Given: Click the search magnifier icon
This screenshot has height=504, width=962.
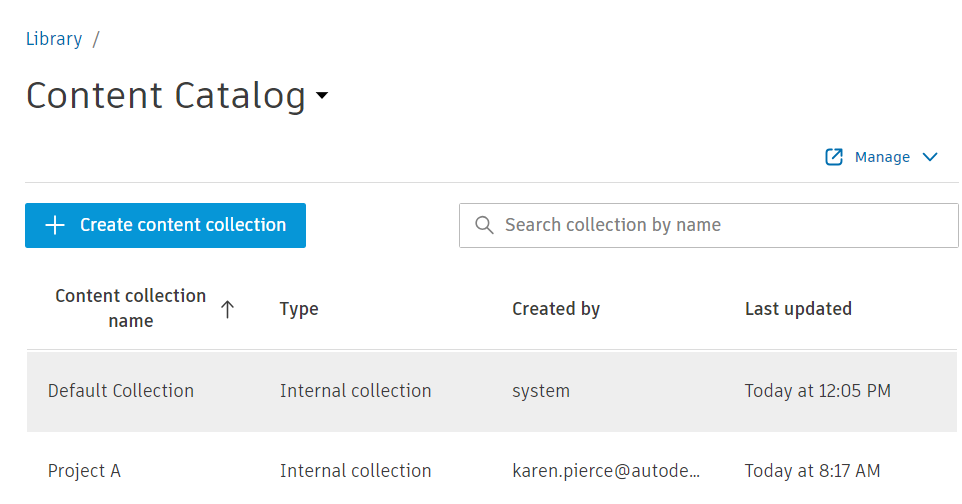Looking at the screenshot, I should pyautogui.click(x=484, y=225).
